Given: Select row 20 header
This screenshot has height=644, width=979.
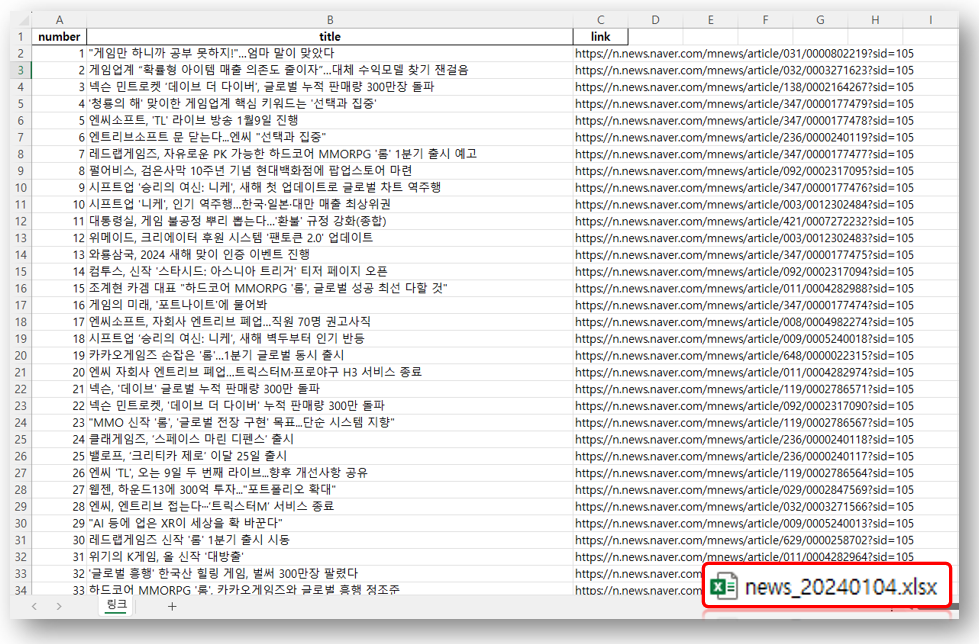Looking at the screenshot, I should click(21, 355).
